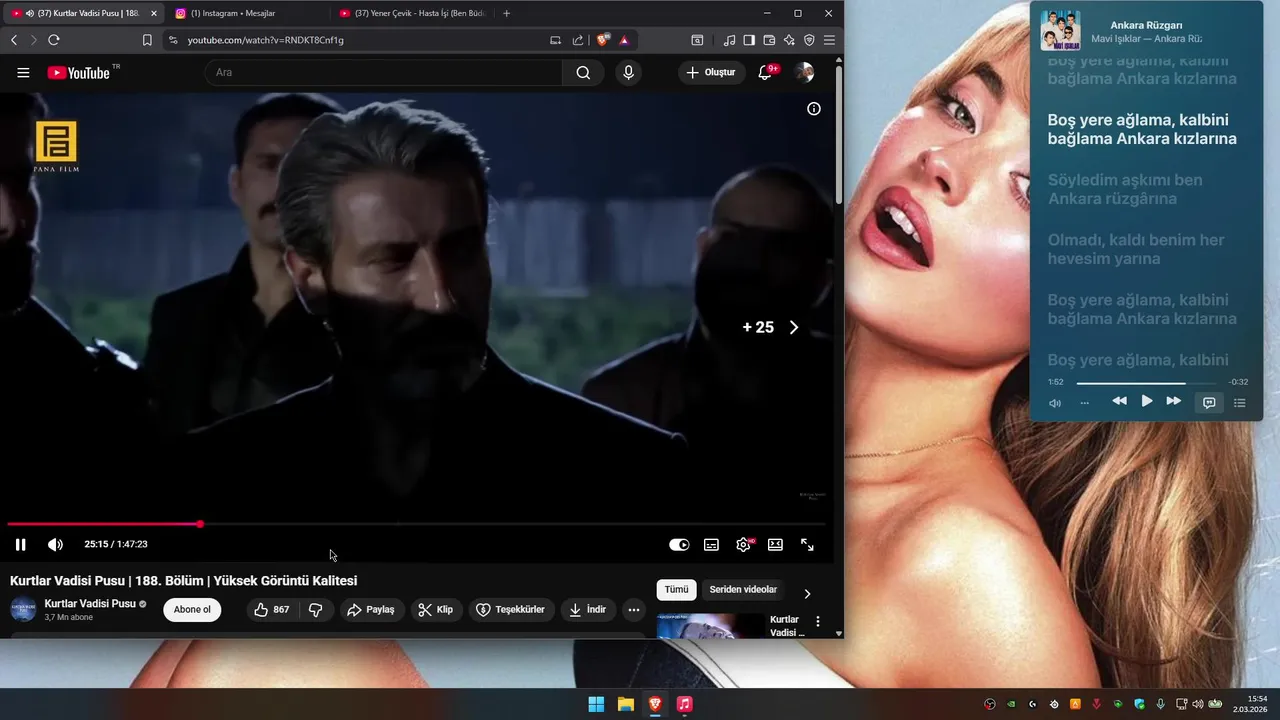Open the Windows Start button

[596, 704]
